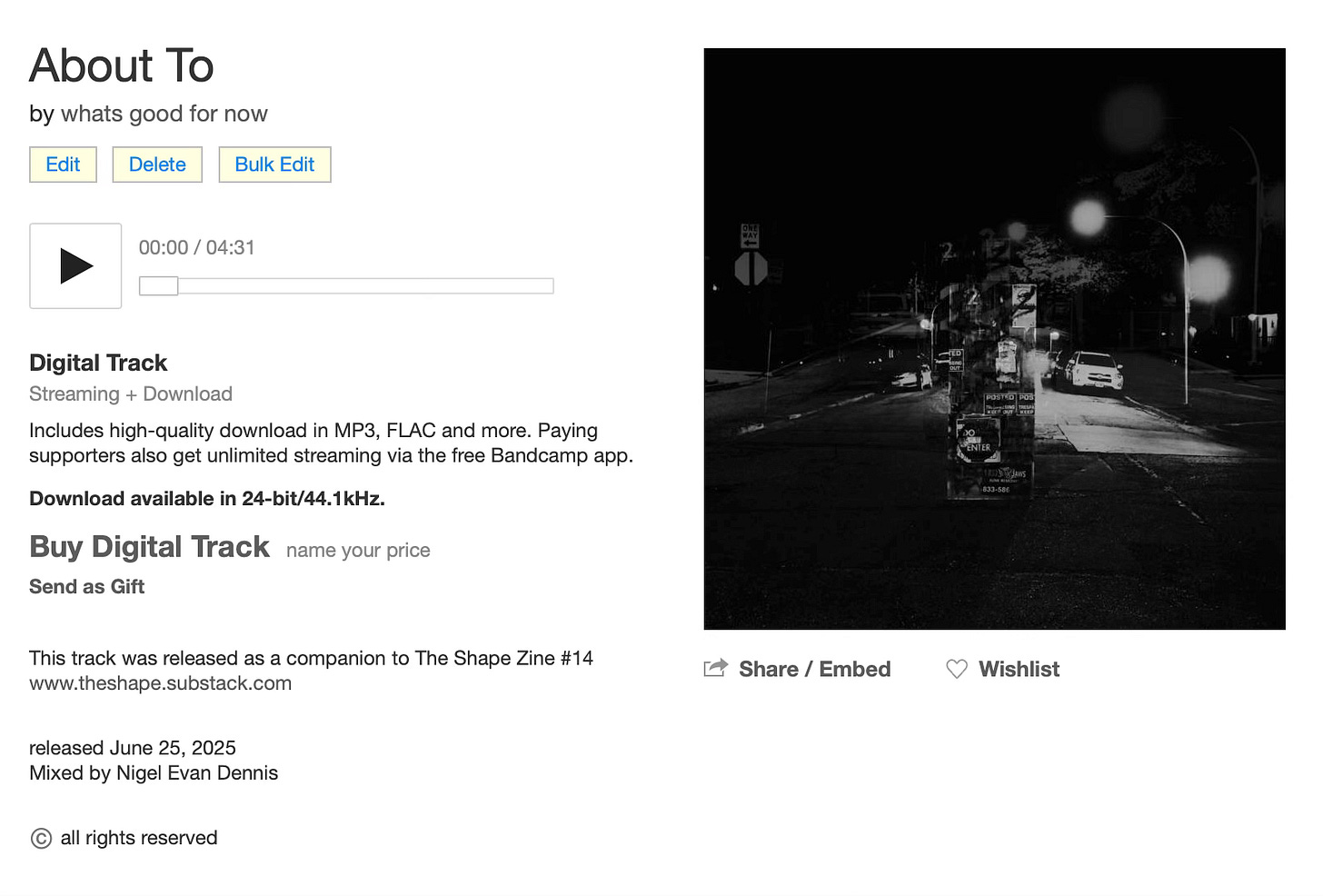Click the About To track title

click(x=122, y=65)
